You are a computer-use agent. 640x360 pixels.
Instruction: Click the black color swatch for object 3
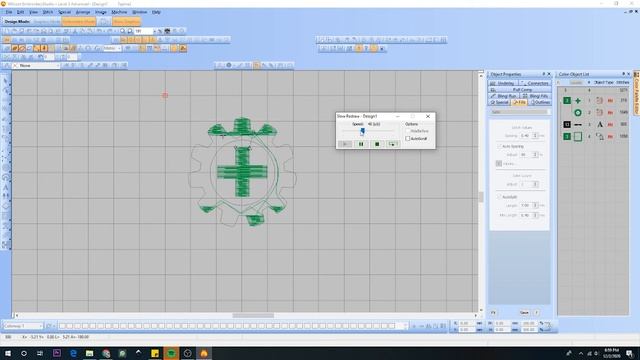click(567, 124)
